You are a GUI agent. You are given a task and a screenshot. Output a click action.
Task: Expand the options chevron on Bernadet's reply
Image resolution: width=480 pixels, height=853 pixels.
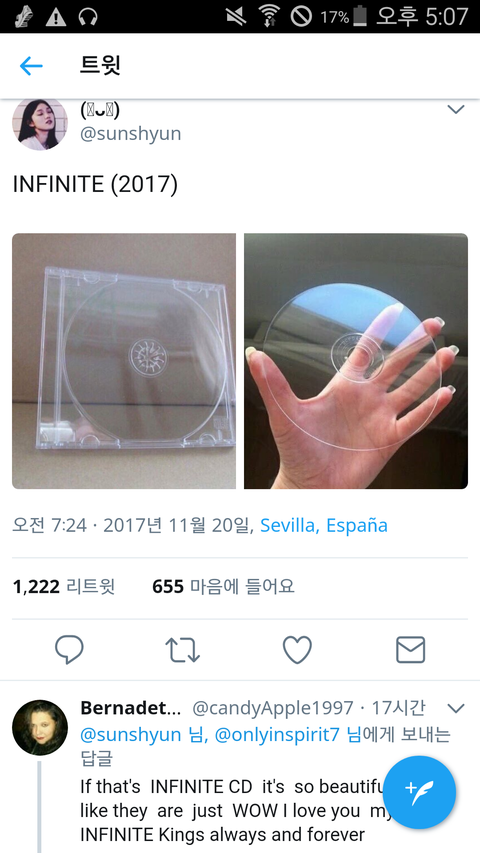(x=456, y=708)
